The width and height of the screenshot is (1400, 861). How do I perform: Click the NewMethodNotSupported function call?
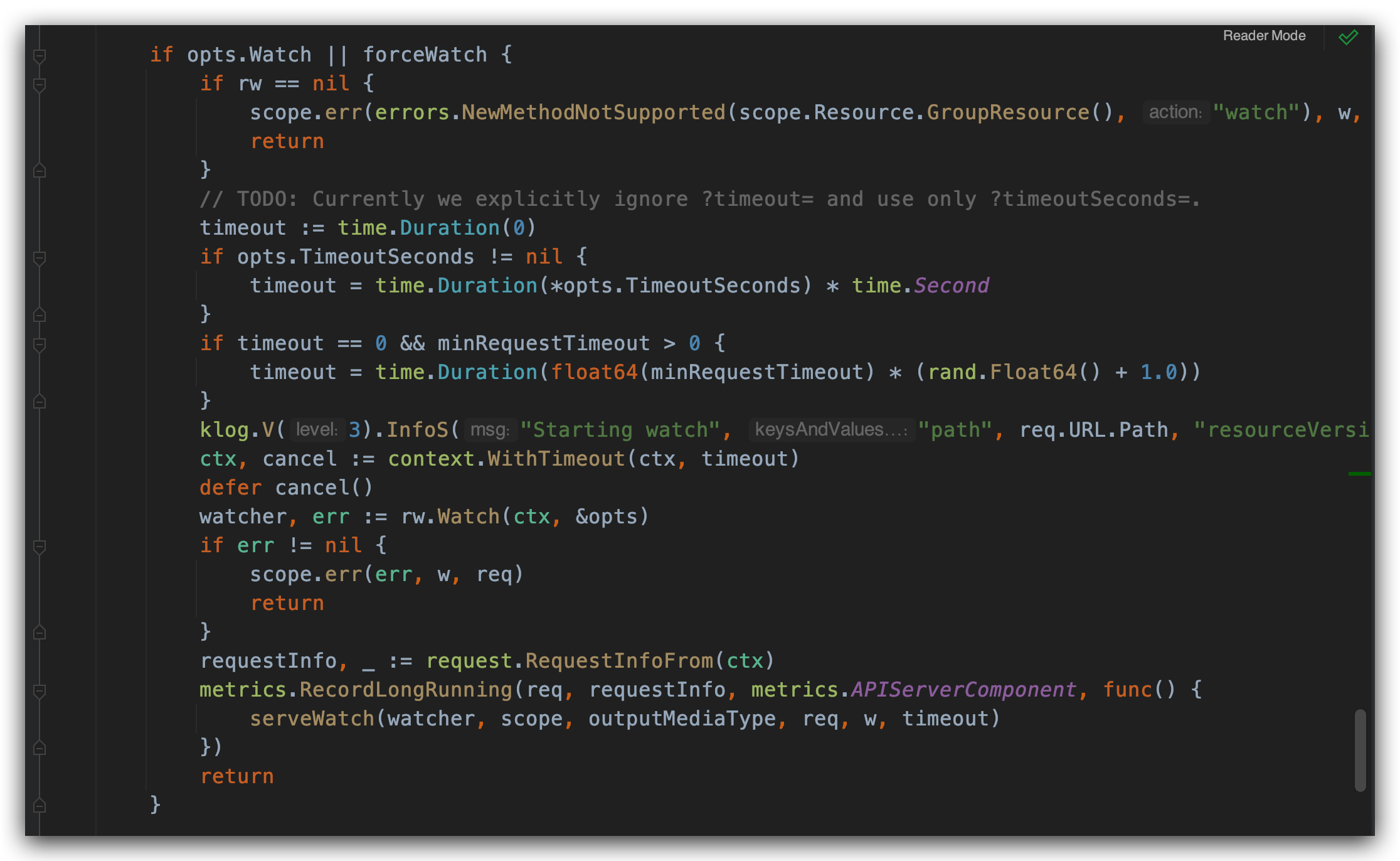(593, 112)
